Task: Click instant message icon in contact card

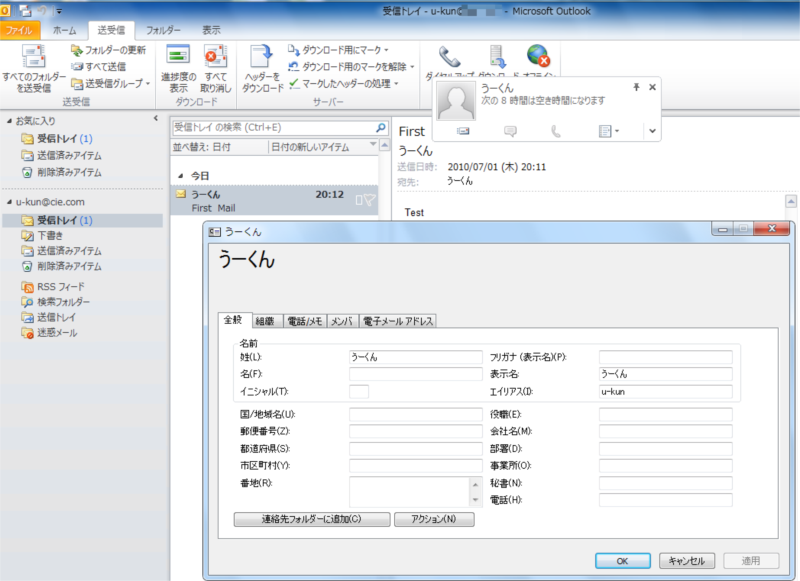Action: (510, 131)
